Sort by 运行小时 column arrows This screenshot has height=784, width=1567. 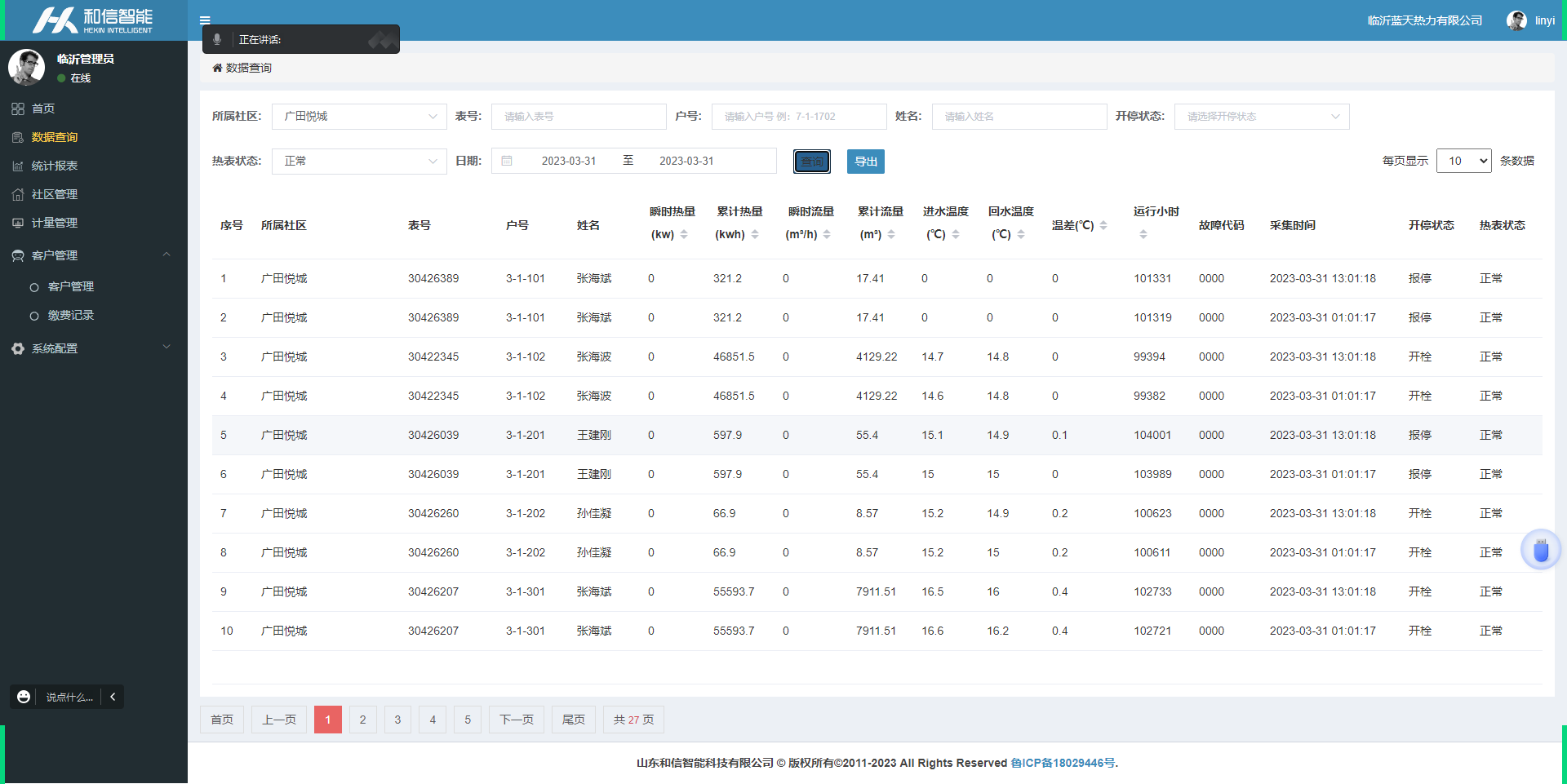[1143, 234]
